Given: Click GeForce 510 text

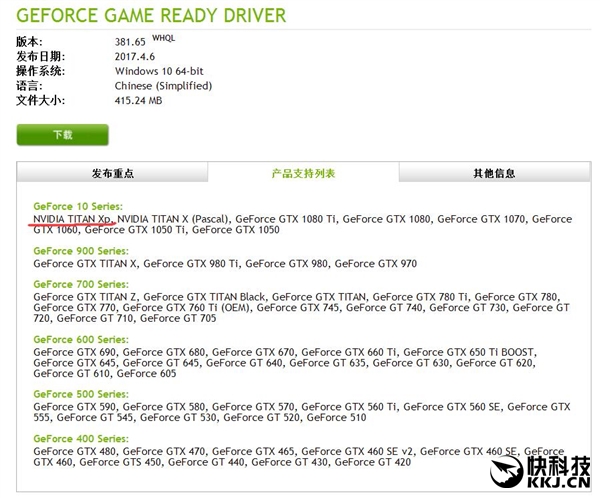Looking at the screenshot, I should [x=336, y=418].
